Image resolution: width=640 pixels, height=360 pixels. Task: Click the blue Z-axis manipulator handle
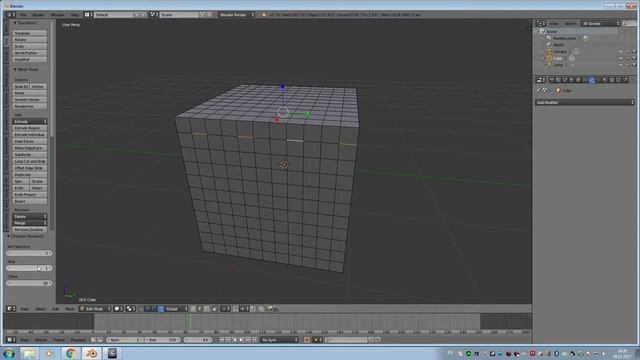pyautogui.click(x=282, y=87)
